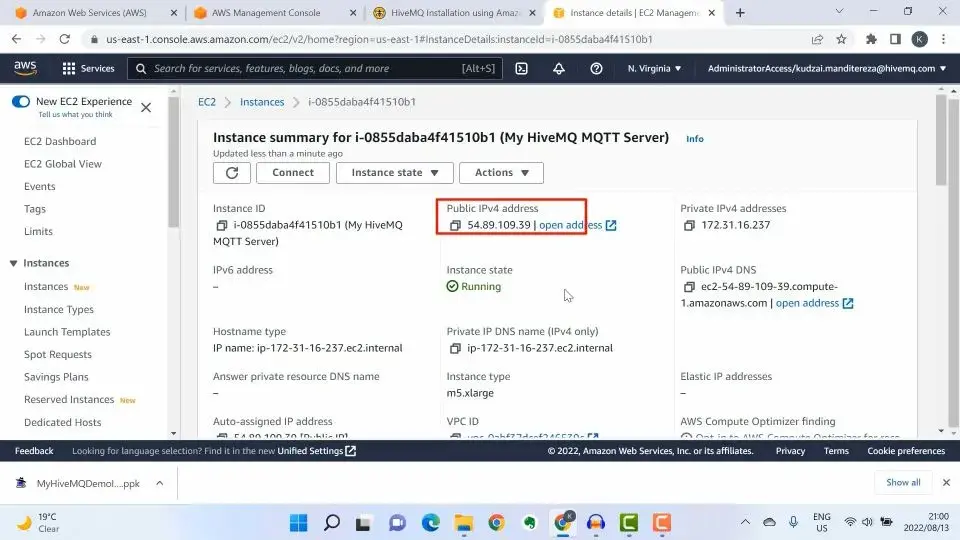Image resolution: width=960 pixels, height=540 pixels.
Task: Open Events in the sidebar
Action: tap(40, 187)
